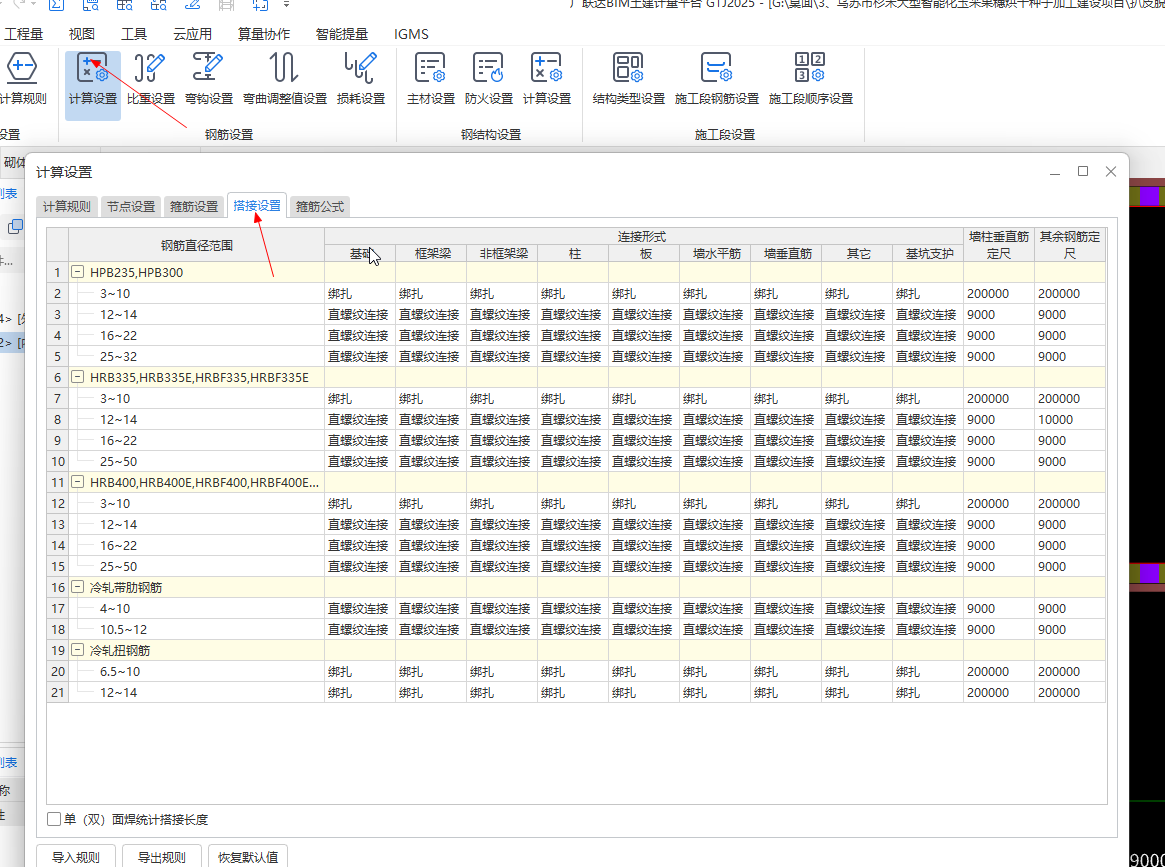1165x867 pixels.
Task: Click the 导入规则 button
Action: click(76, 857)
